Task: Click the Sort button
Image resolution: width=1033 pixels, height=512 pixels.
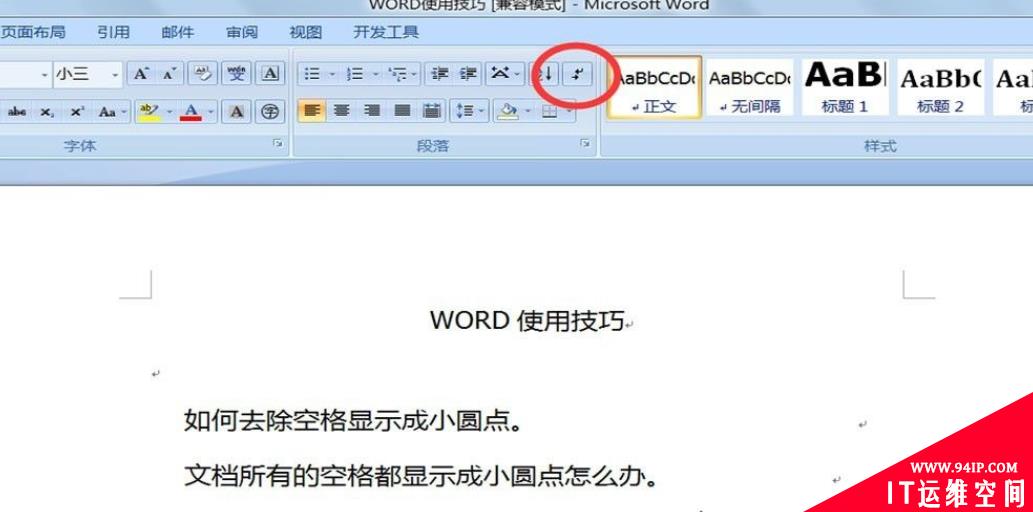Action: click(x=544, y=74)
